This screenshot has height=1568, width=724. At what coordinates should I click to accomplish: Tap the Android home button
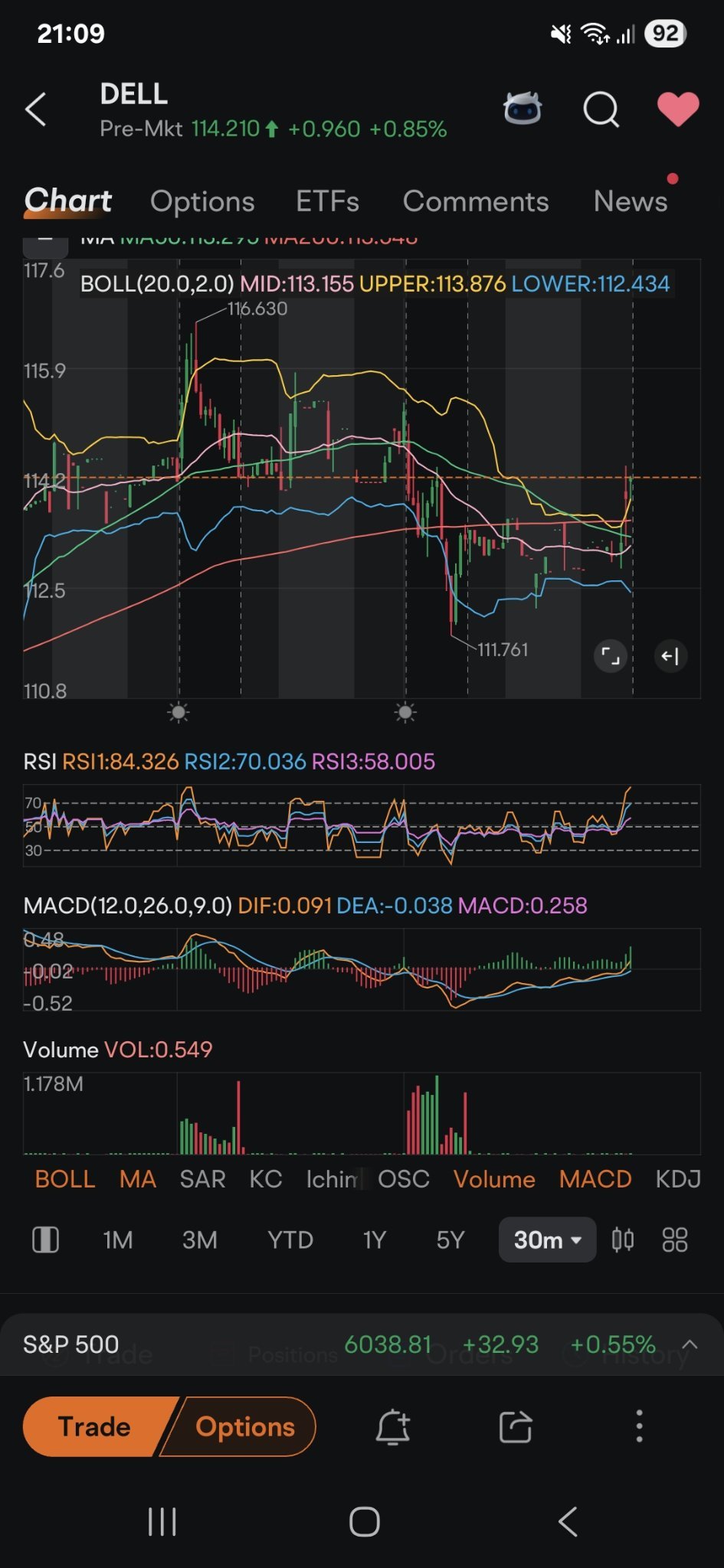pos(364,1521)
